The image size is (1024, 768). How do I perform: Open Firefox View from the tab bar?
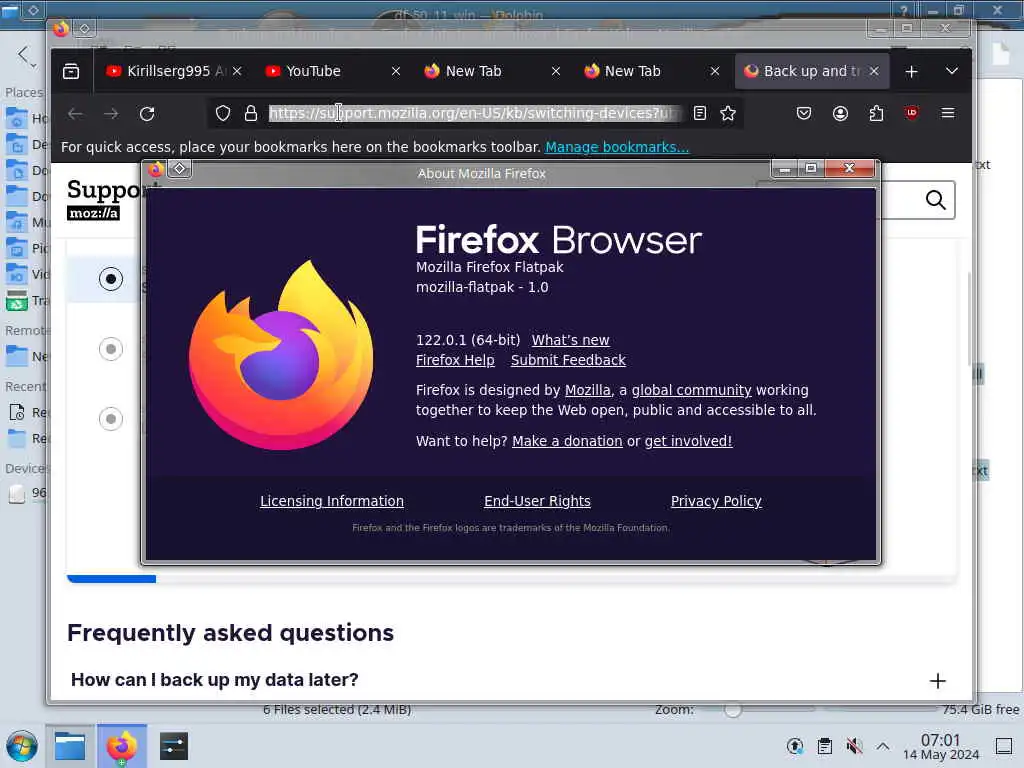(x=71, y=71)
